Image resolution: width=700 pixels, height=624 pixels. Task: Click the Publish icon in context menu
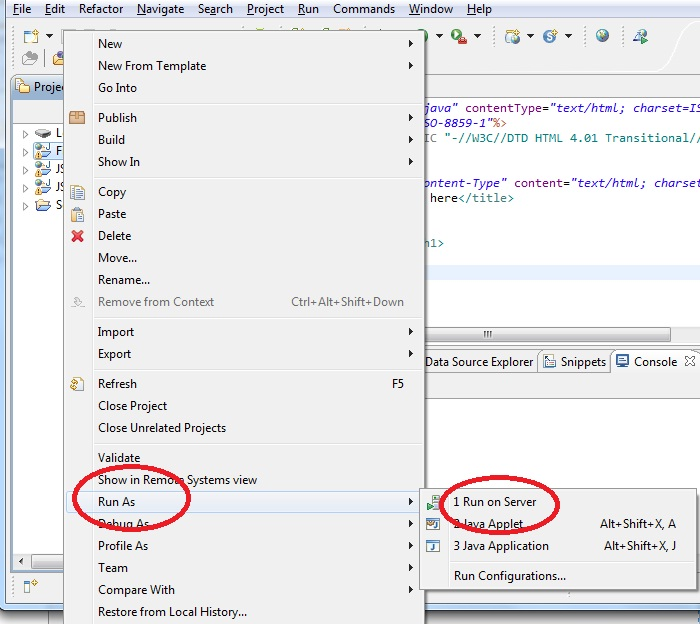77,118
